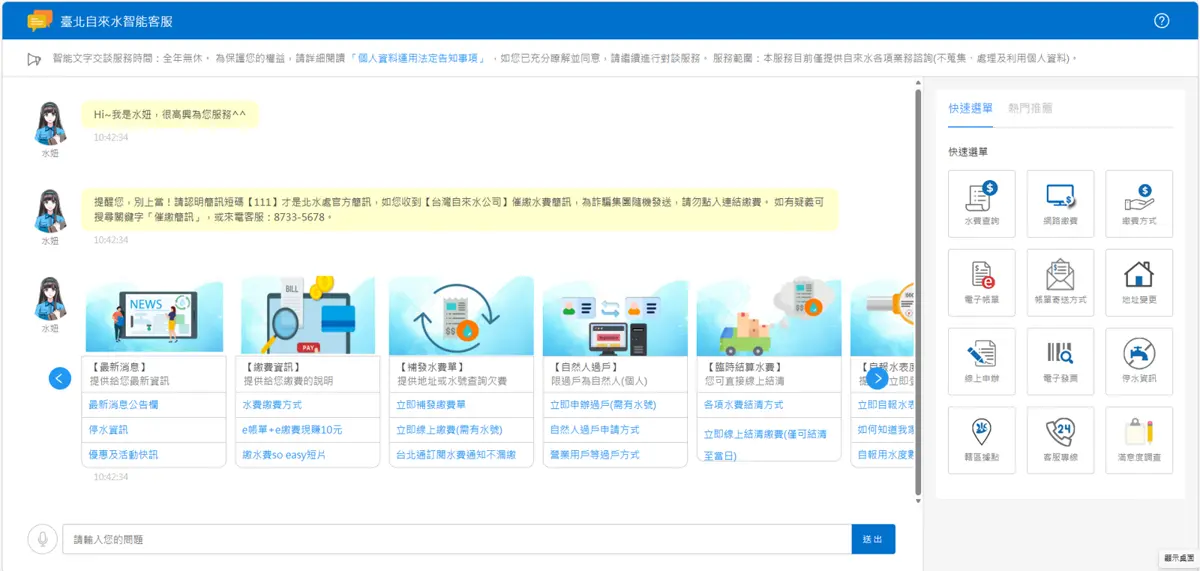Open 優惠及活動快訊 link
This screenshot has height=571, width=1200.
point(123,454)
